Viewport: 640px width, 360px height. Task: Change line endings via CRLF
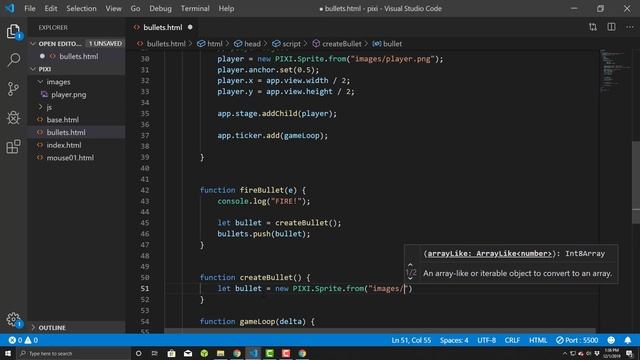(512, 340)
